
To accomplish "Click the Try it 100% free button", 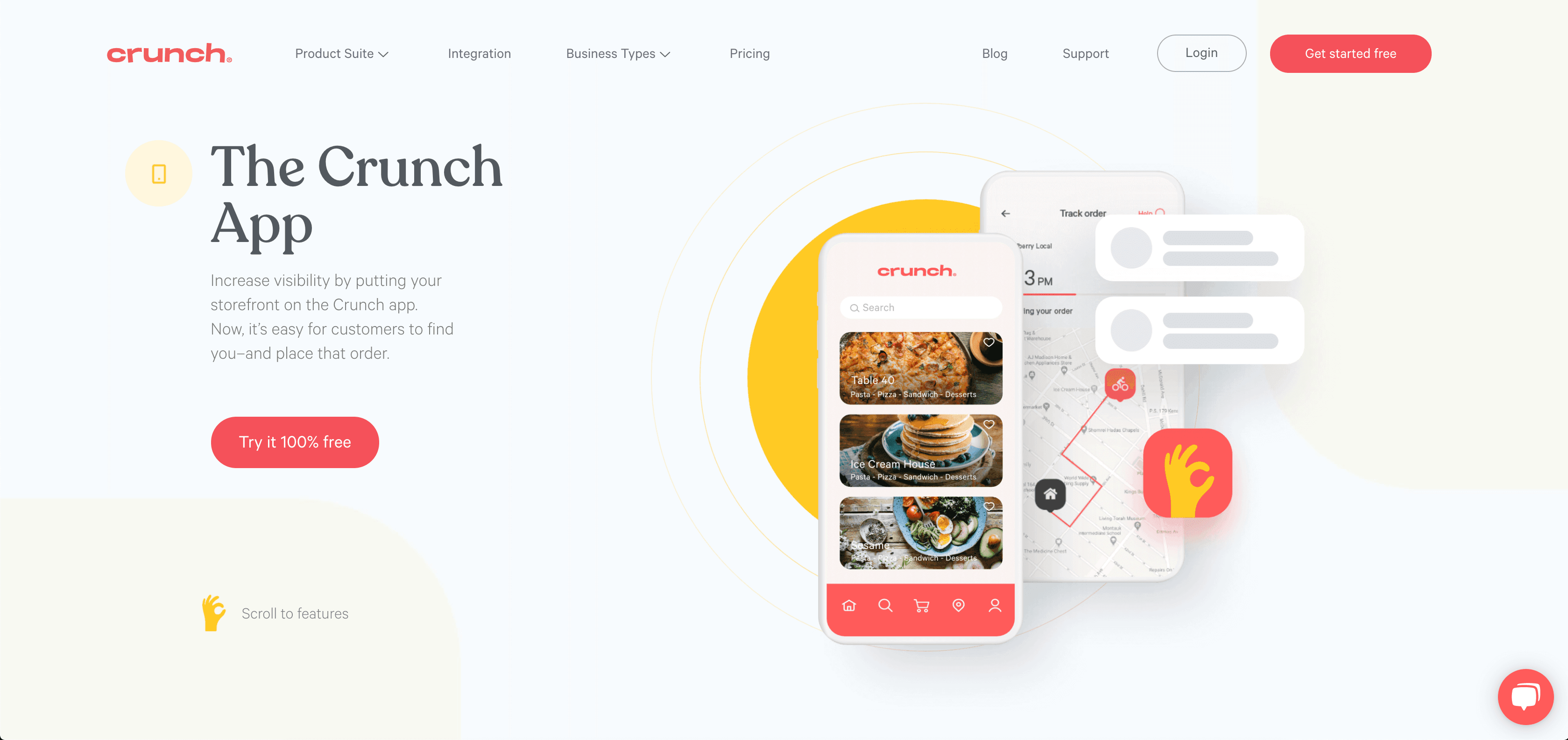I will (295, 442).
